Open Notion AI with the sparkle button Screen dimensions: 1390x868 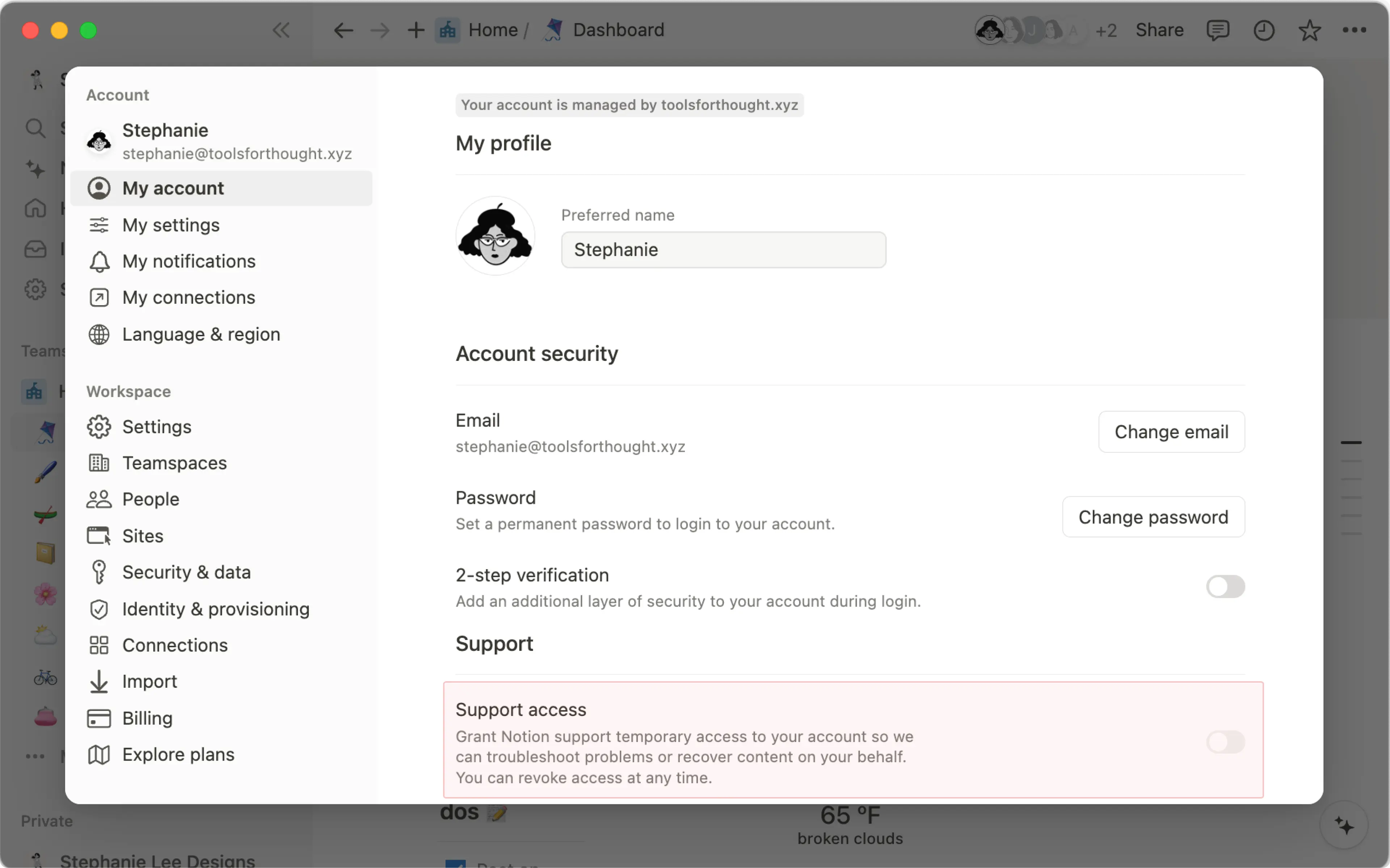[x=1344, y=825]
